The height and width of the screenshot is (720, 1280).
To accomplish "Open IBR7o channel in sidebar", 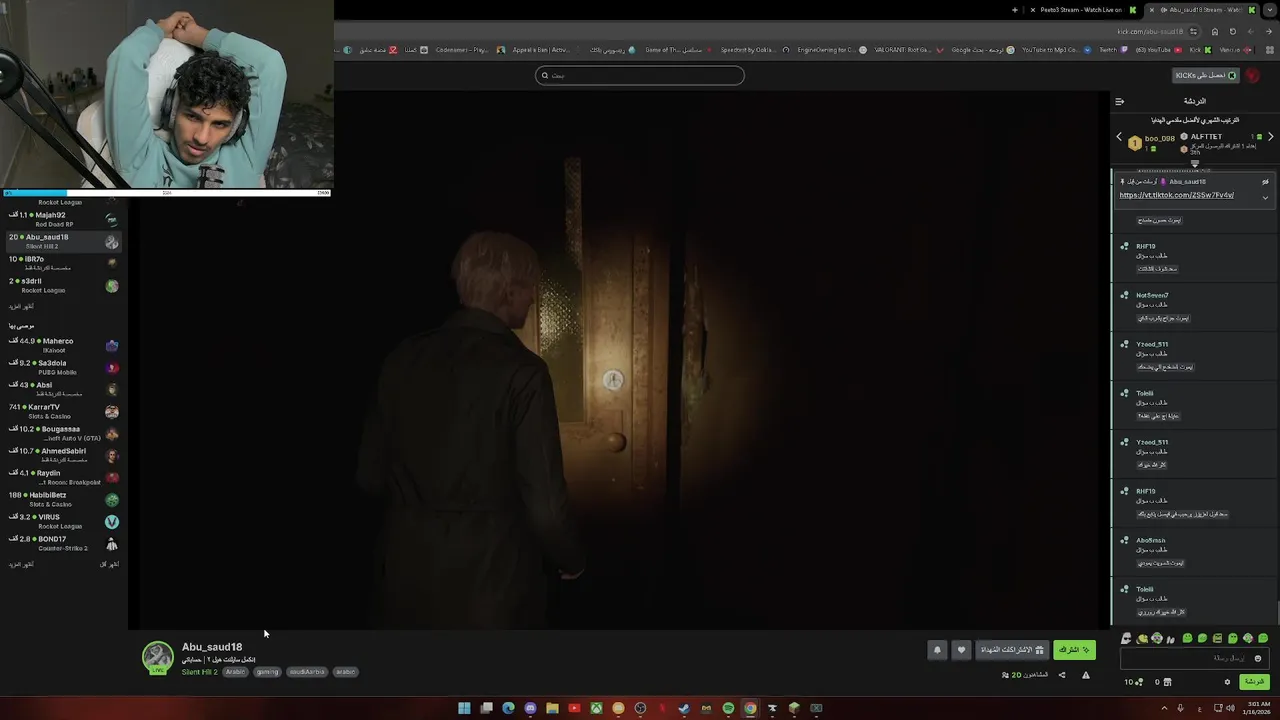I will (x=64, y=263).
